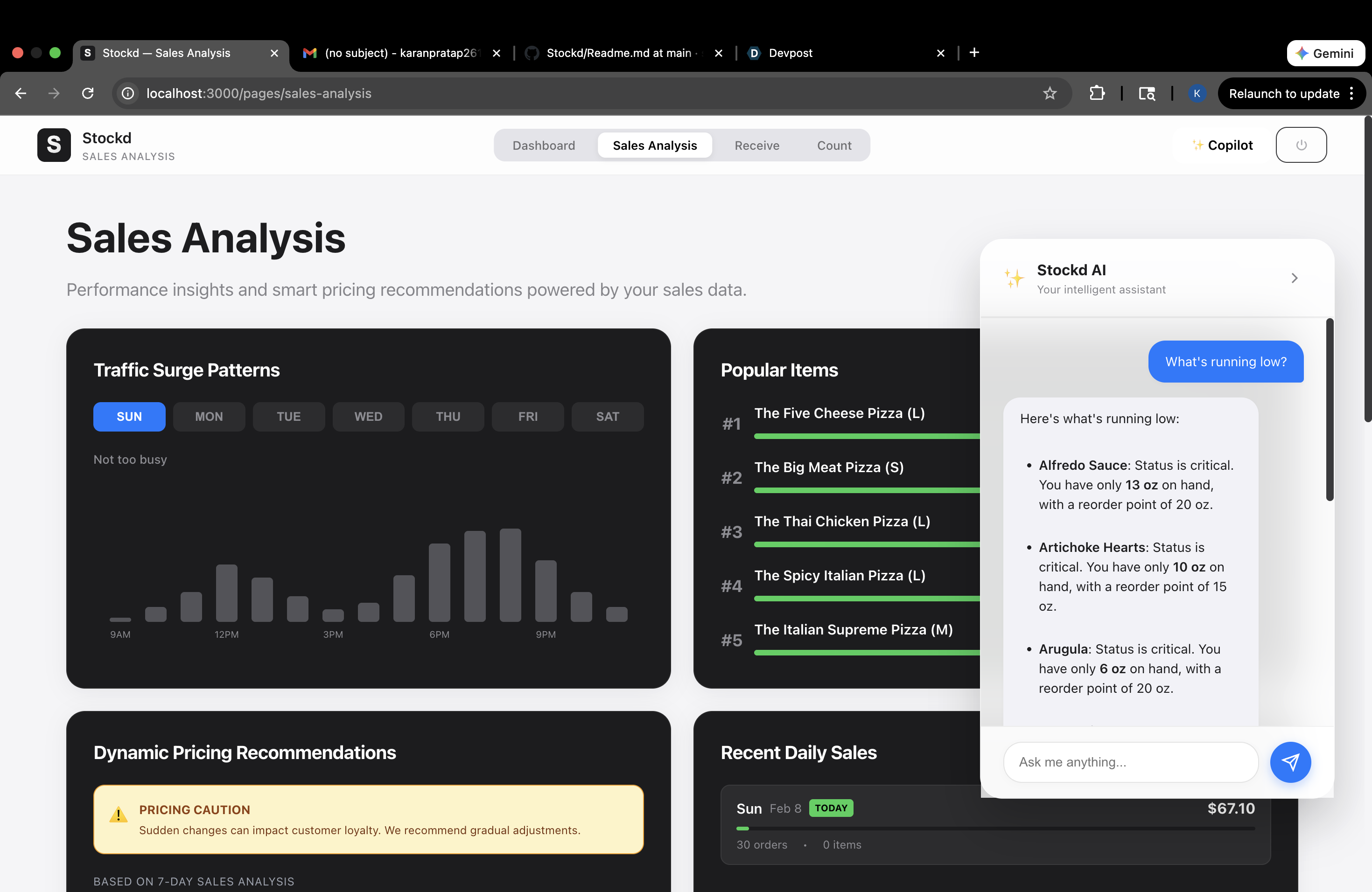
Task: Toggle the SAT day button
Action: [x=607, y=417]
